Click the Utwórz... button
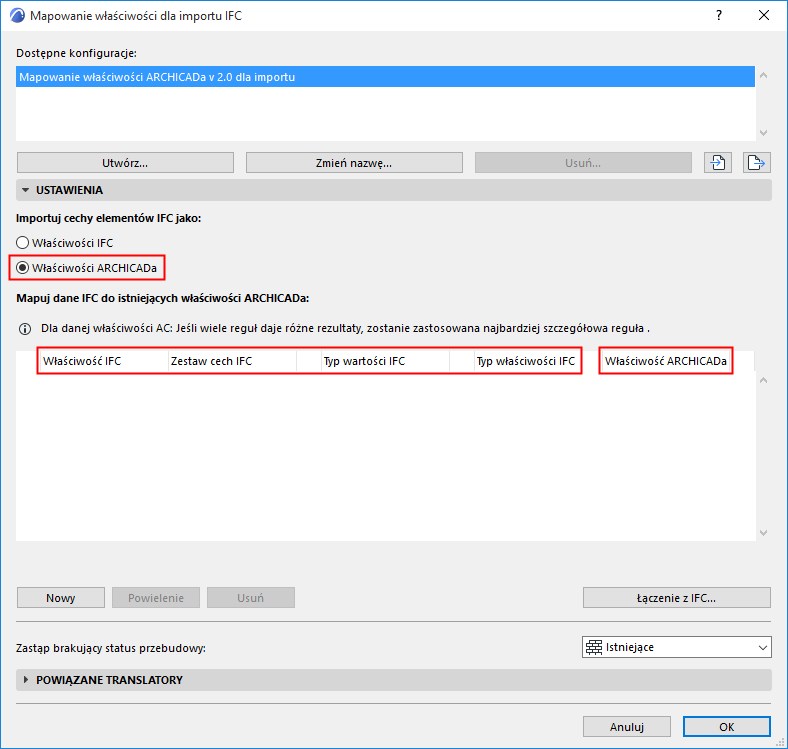The height and width of the screenshot is (749, 788). coord(125,163)
